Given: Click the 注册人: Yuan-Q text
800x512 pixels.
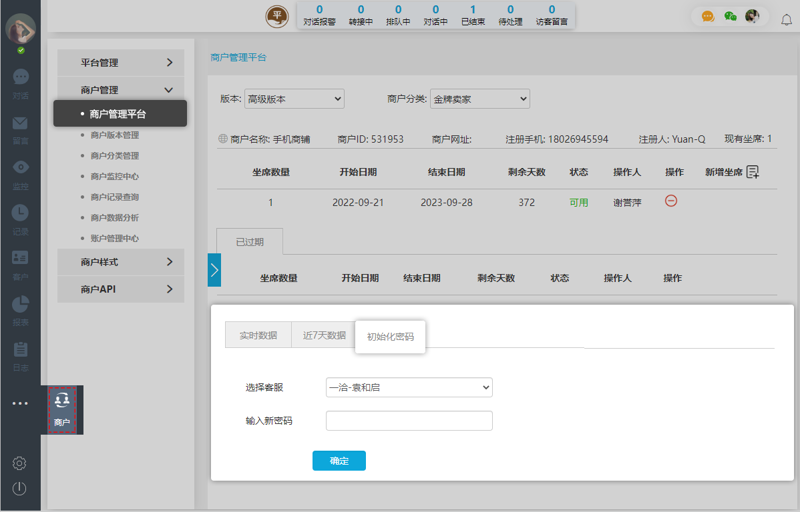Looking at the screenshot, I should click(x=672, y=139).
